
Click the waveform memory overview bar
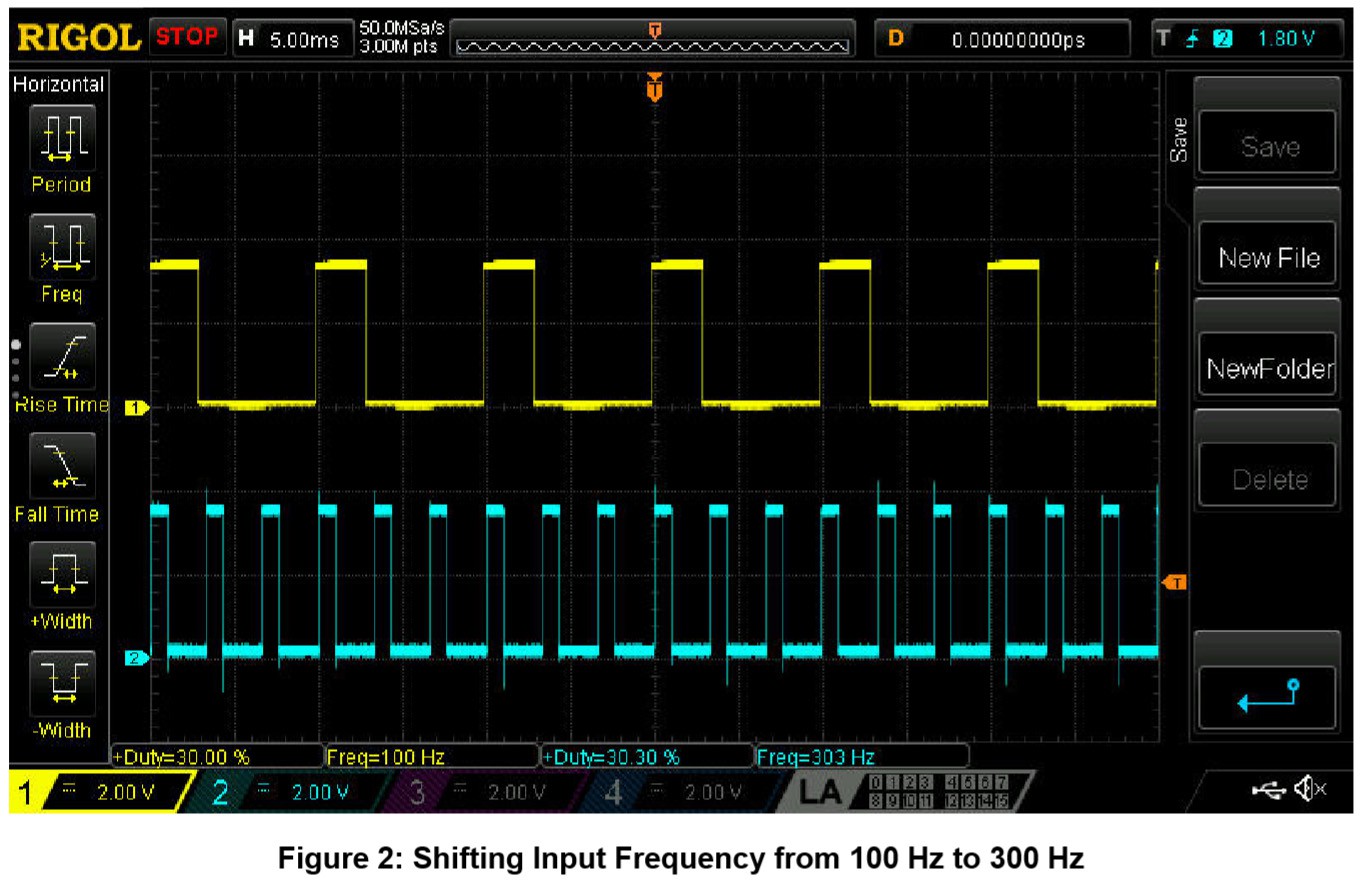(654, 39)
